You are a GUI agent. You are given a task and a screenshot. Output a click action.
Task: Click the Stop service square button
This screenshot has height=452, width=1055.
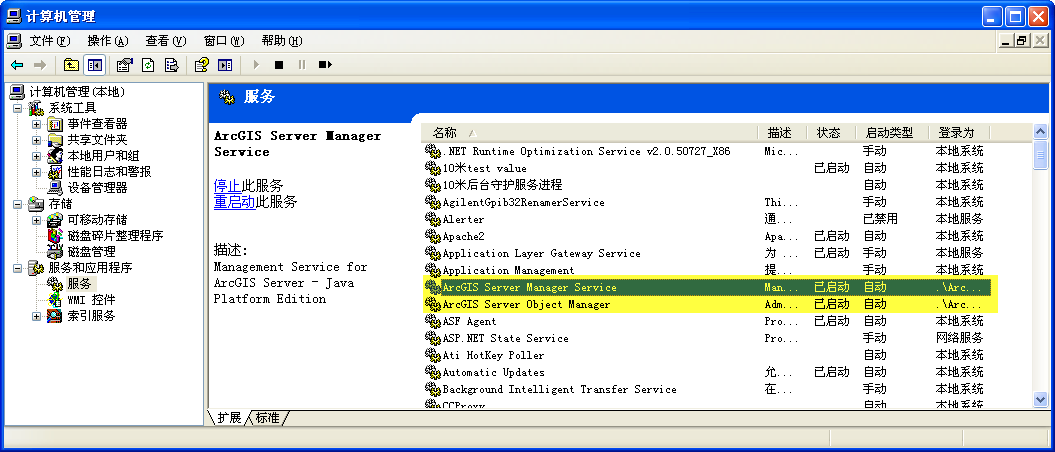point(279,65)
